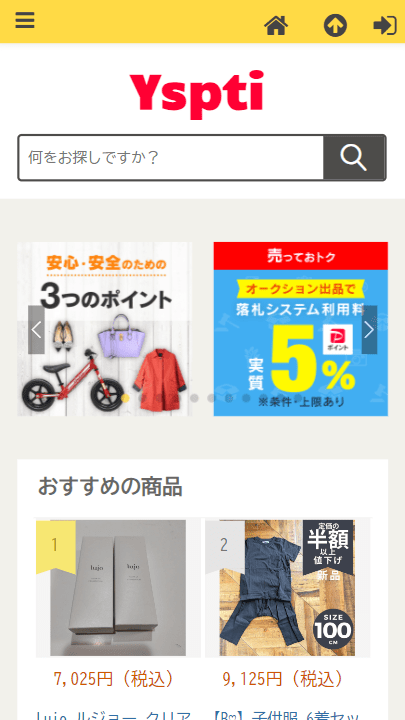Screen dimensions: 405x720
Task: Click the login arrow icon
Action: pos(385,25)
